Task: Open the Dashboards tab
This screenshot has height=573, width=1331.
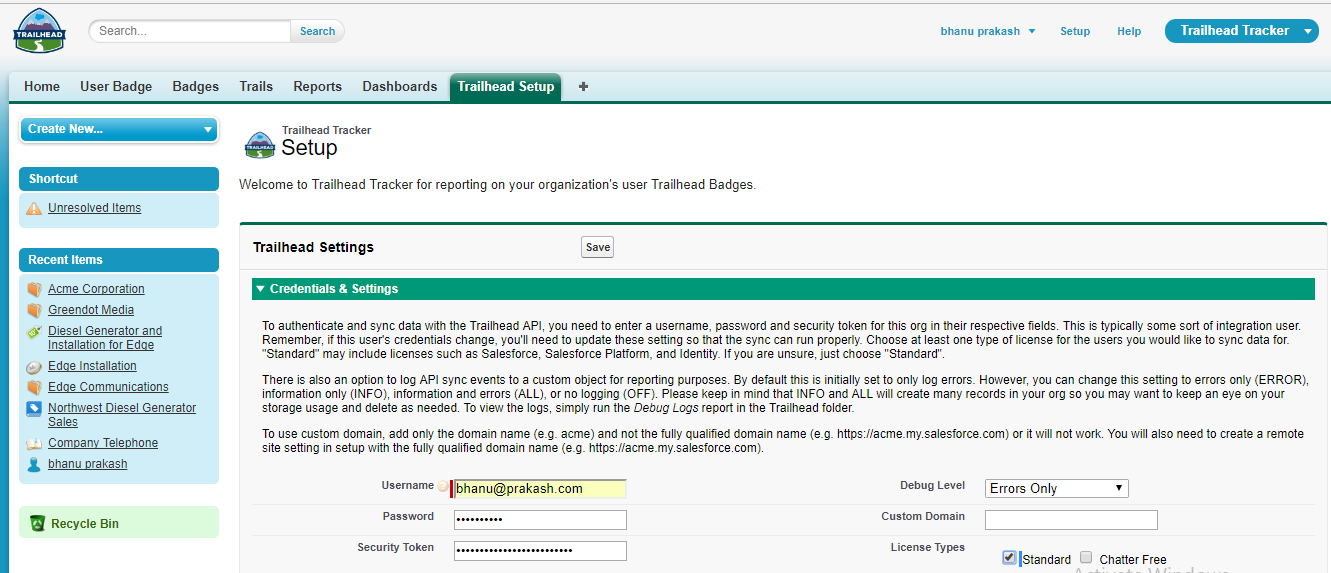Action: 400,87
